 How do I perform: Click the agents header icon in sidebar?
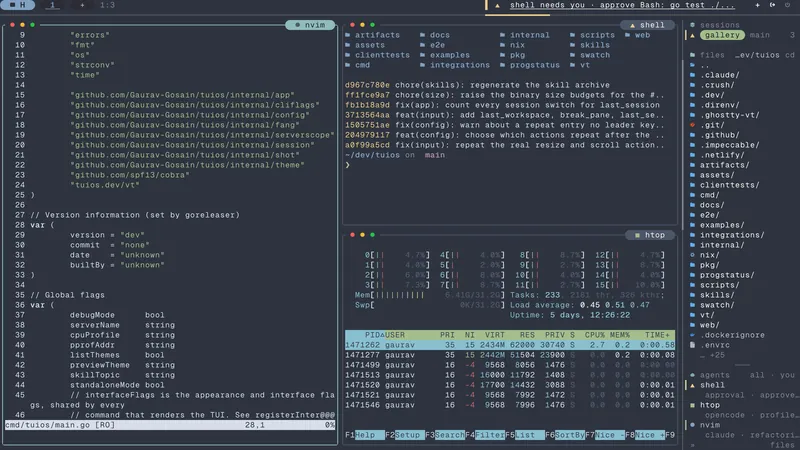(x=692, y=375)
